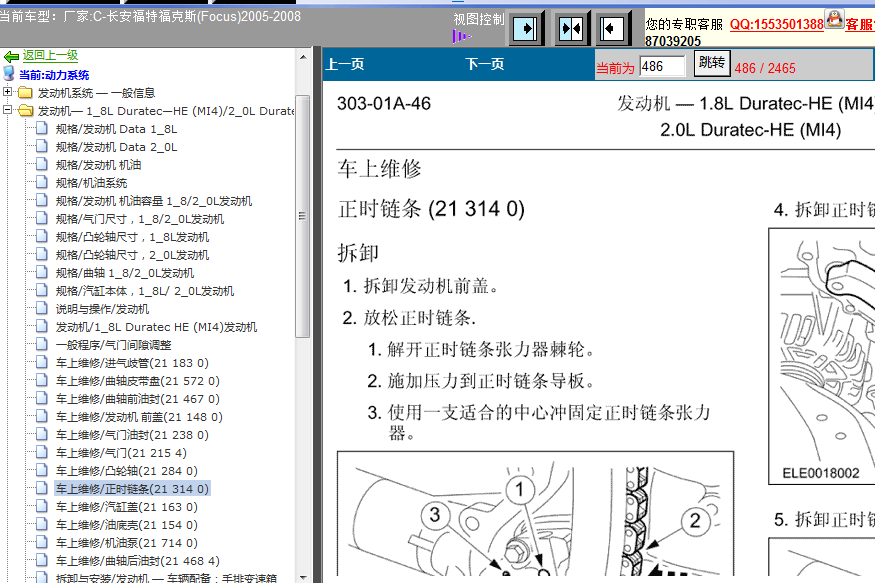Image resolution: width=875 pixels, height=583 pixels.
Task: Click the 跳转 jump button
Action: pyautogui.click(x=711, y=63)
